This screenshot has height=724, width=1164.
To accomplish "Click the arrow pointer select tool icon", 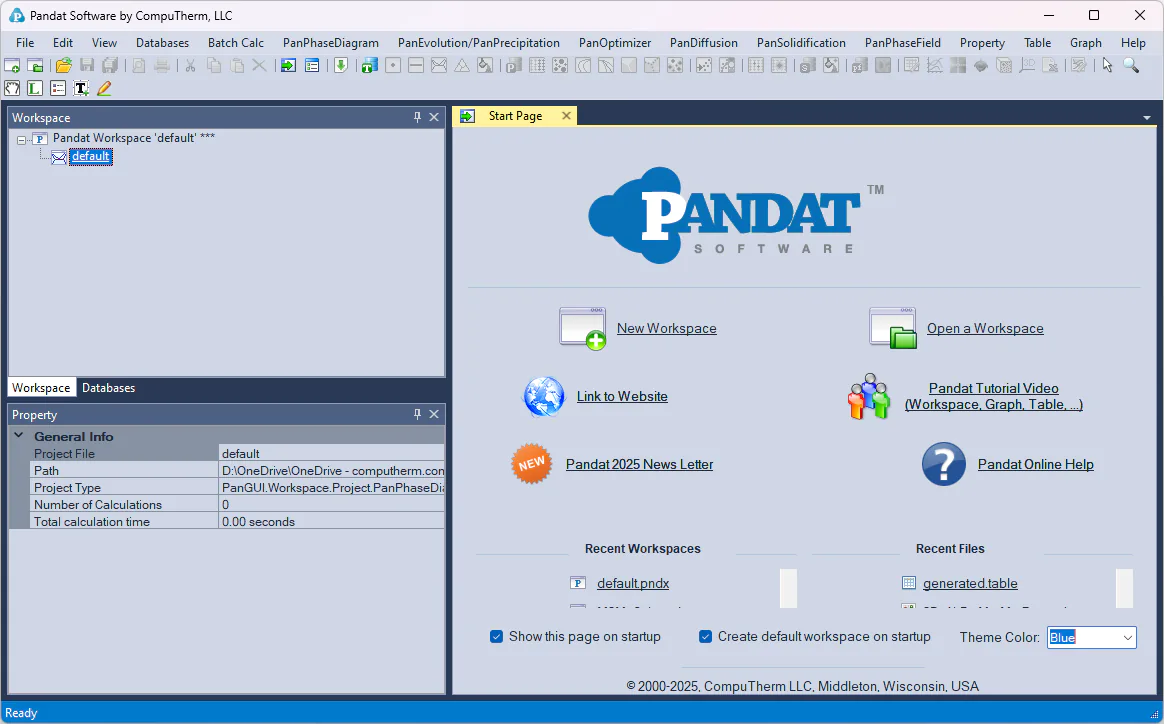I will coord(1107,65).
